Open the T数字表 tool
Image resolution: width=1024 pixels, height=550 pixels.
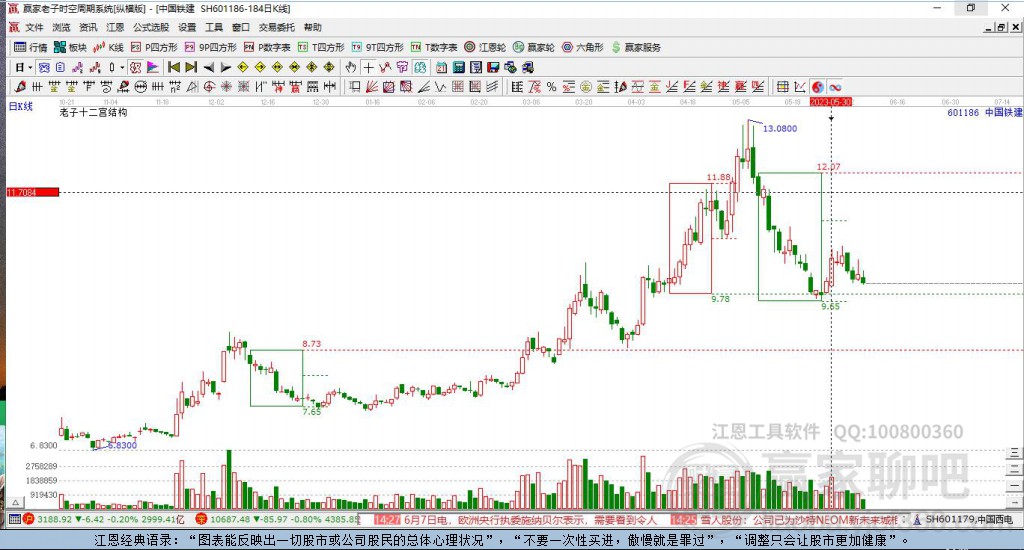(434, 47)
